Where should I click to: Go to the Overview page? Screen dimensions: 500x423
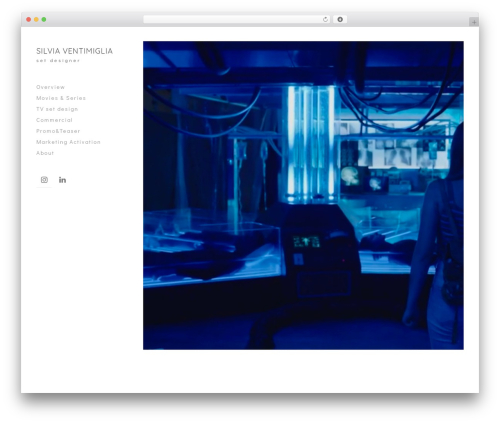tap(50, 87)
